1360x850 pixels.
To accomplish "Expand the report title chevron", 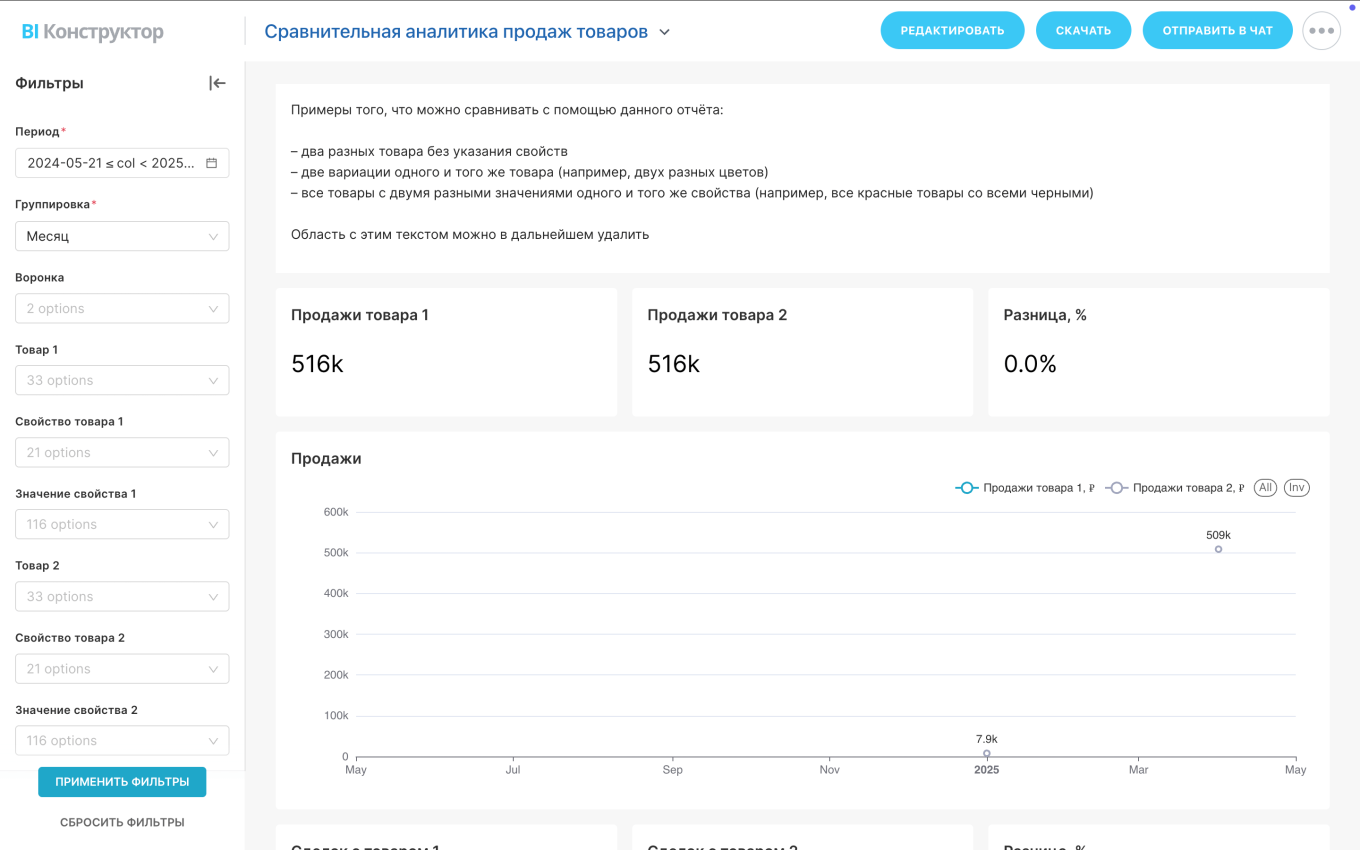I will [665, 31].
